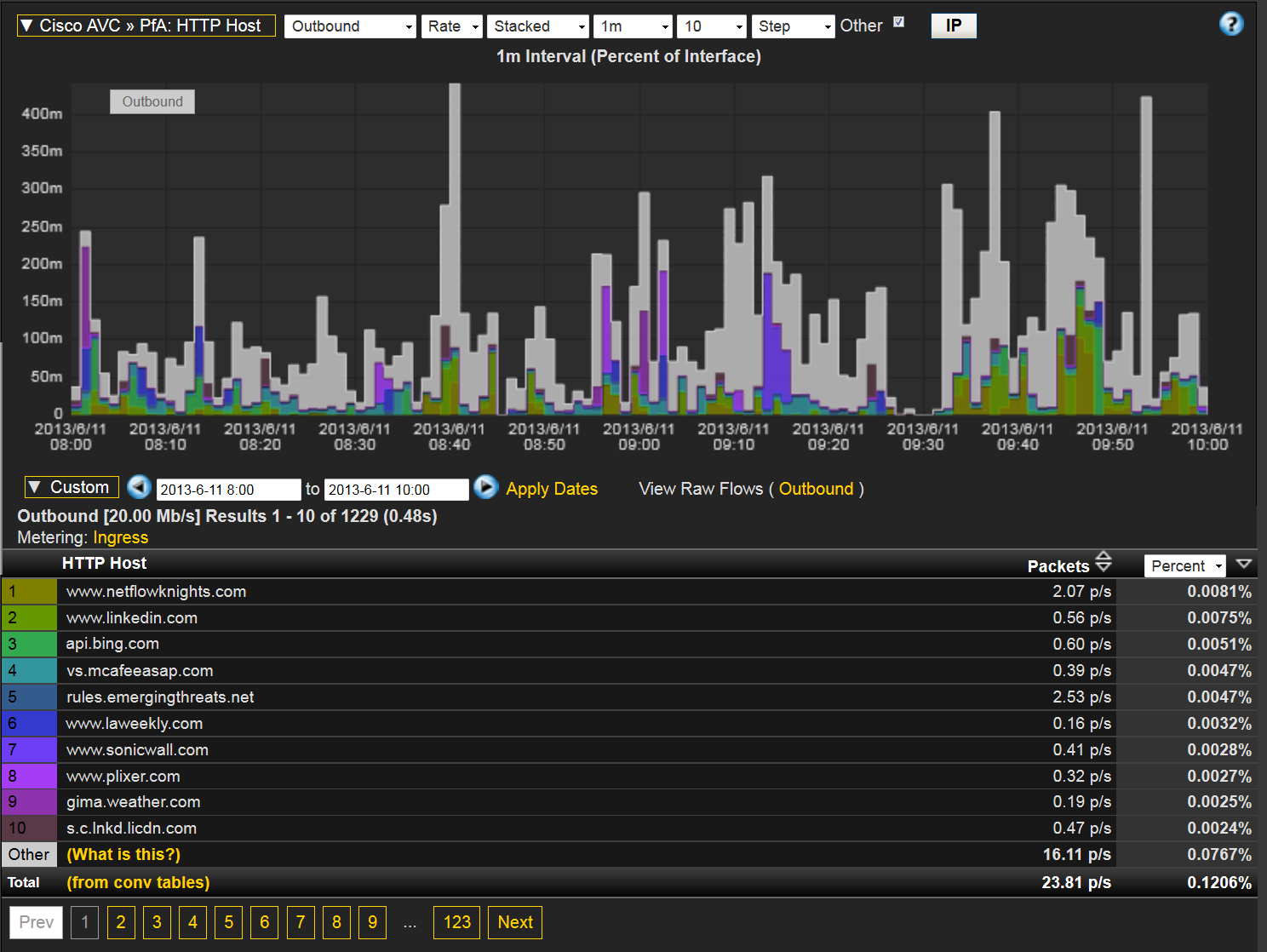The height and width of the screenshot is (952, 1267).
Task: Open the 'What is this?' link
Action: [x=123, y=854]
